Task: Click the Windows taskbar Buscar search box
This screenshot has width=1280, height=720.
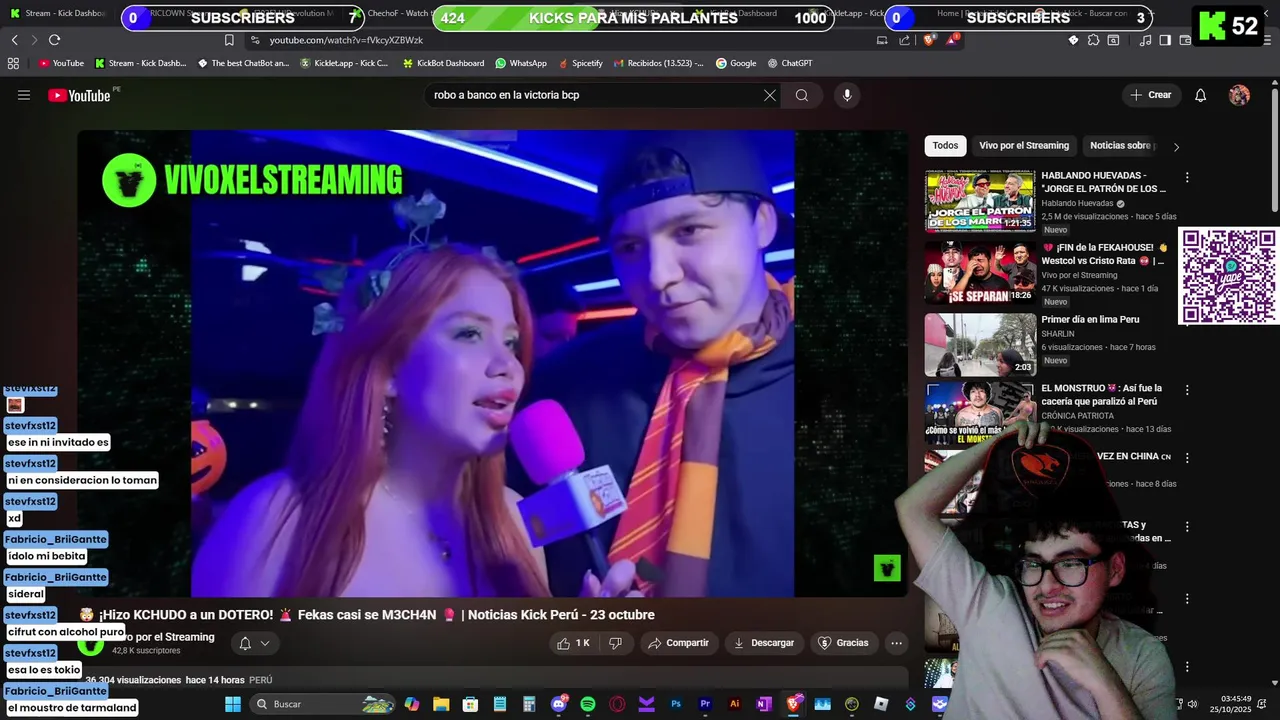Action: 323,704
